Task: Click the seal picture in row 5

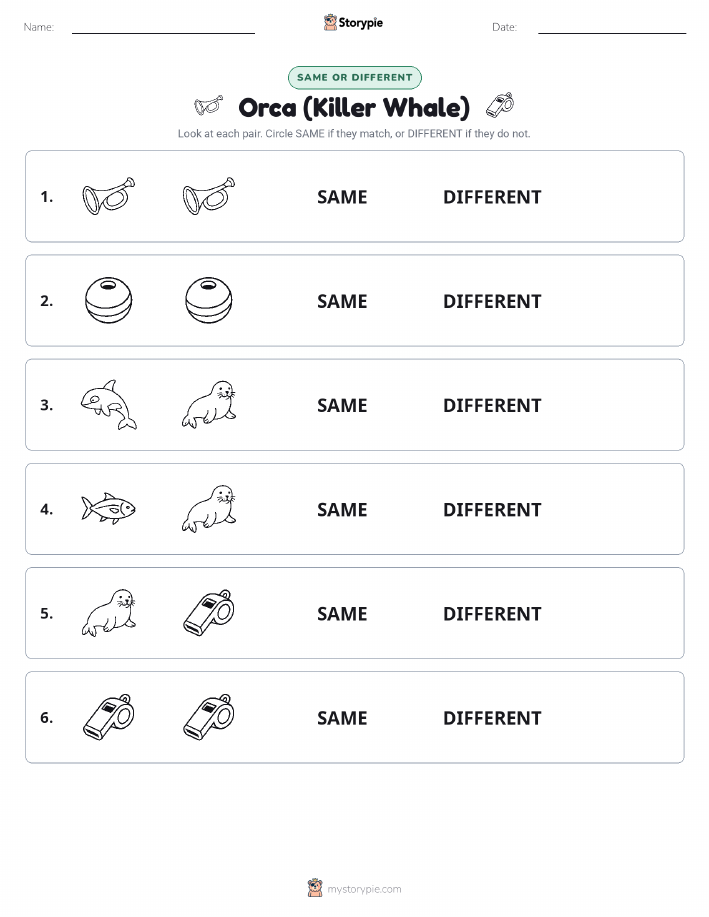Action: (109, 613)
